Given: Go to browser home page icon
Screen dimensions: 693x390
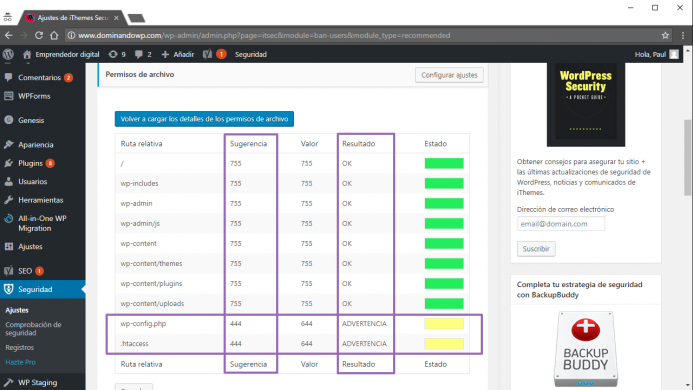Looking at the screenshot, I should [x=54, y=35].
